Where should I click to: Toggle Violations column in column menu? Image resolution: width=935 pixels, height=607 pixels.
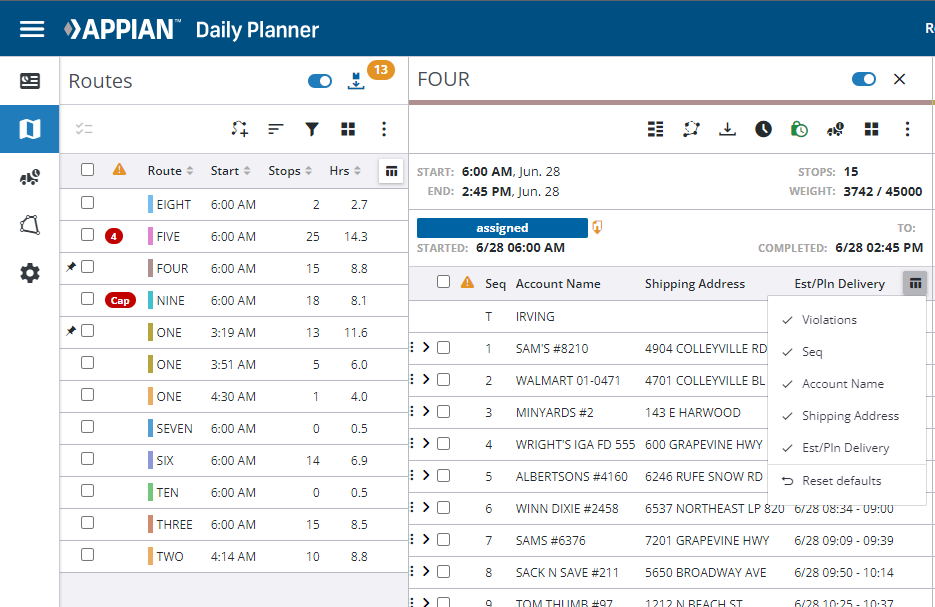847,320
